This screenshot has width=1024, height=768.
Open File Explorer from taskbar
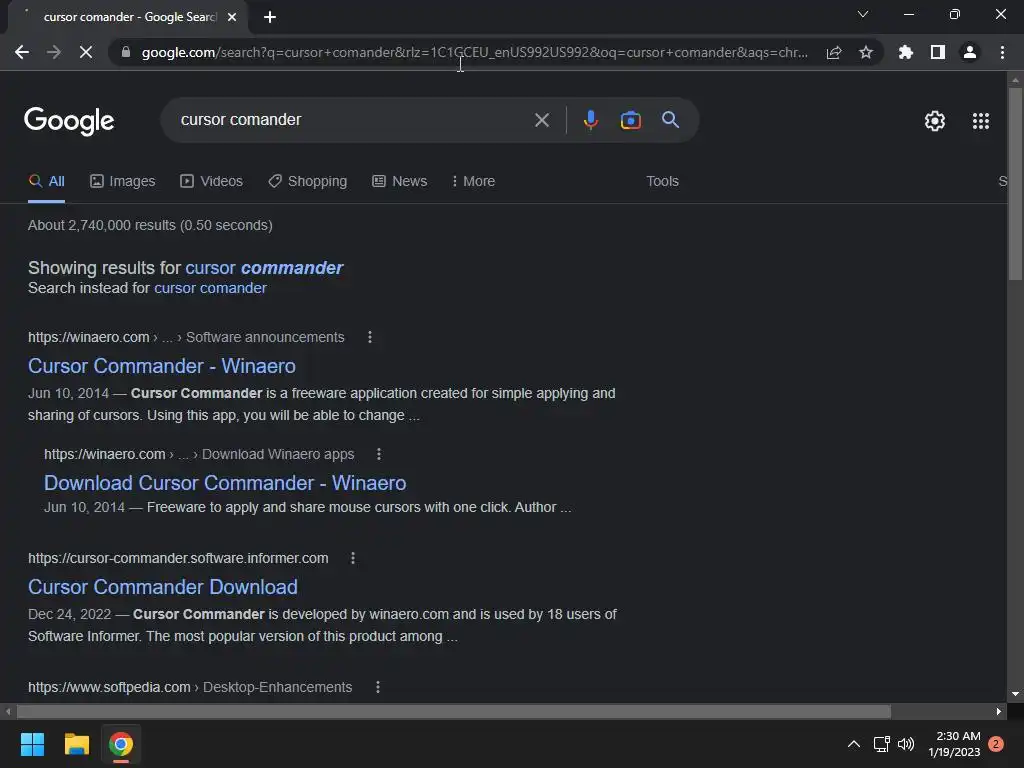76,744
